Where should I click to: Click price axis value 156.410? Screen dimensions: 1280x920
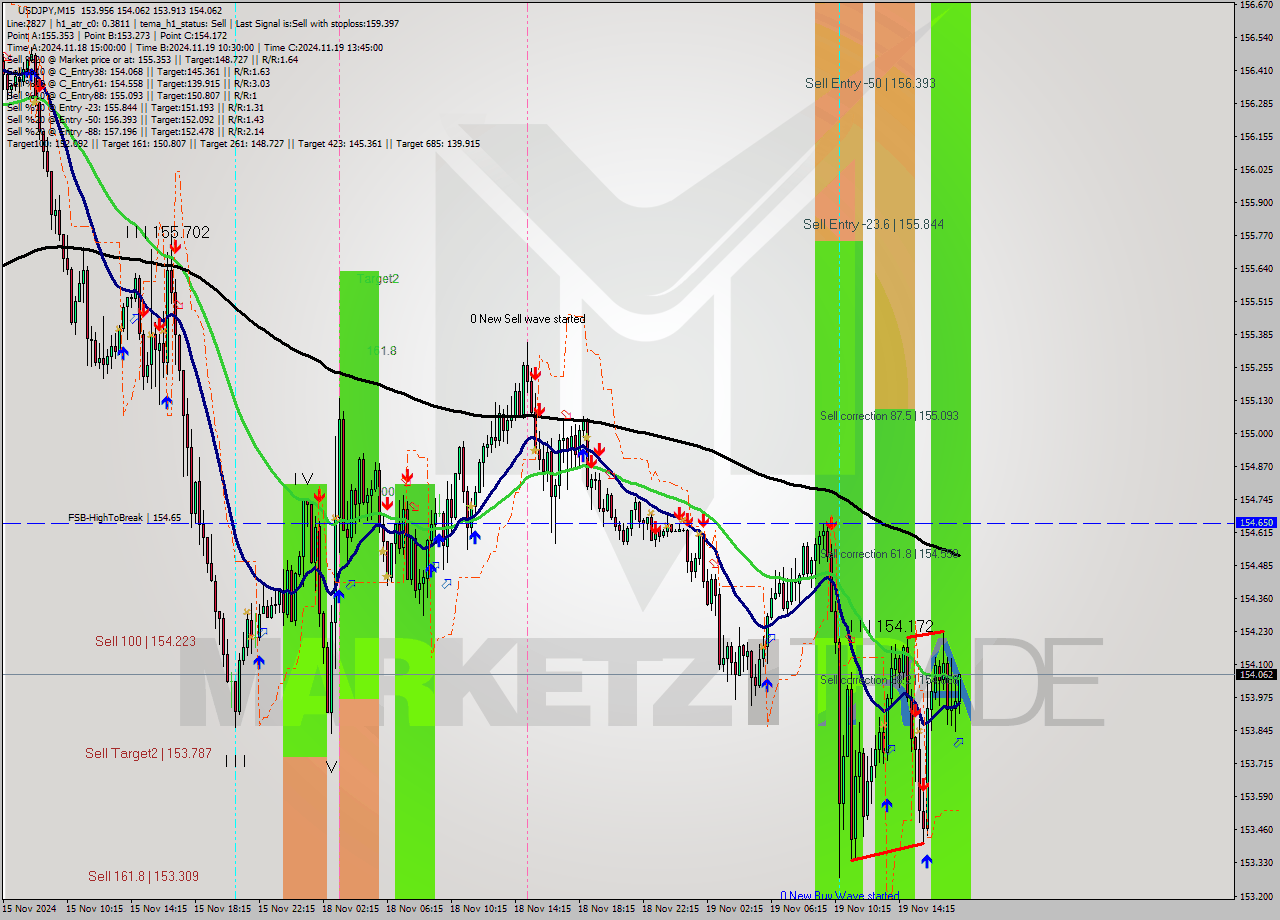click(x=1256, y=71)
